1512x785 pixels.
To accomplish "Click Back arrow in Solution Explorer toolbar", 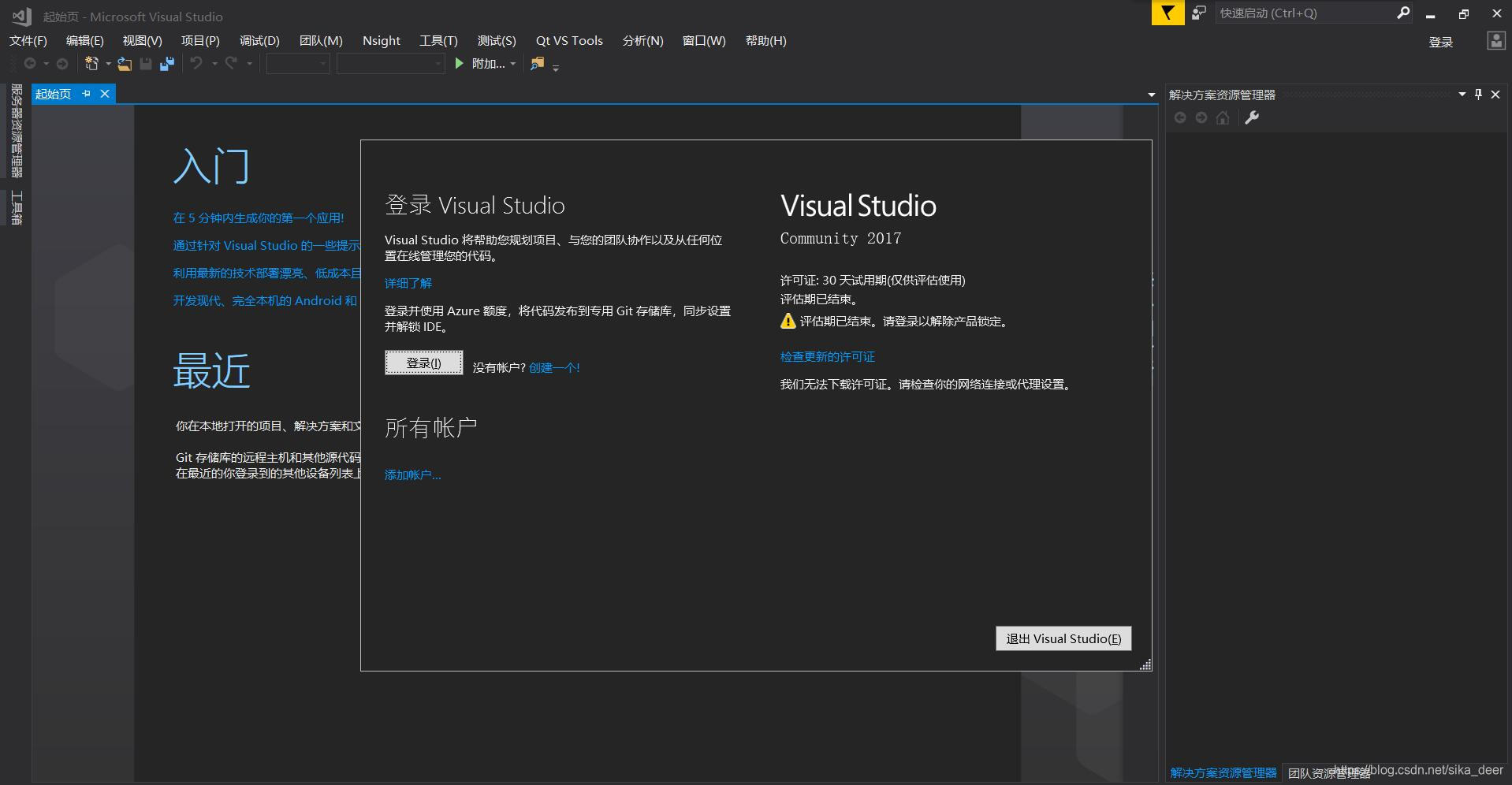I will (1180, 117).
